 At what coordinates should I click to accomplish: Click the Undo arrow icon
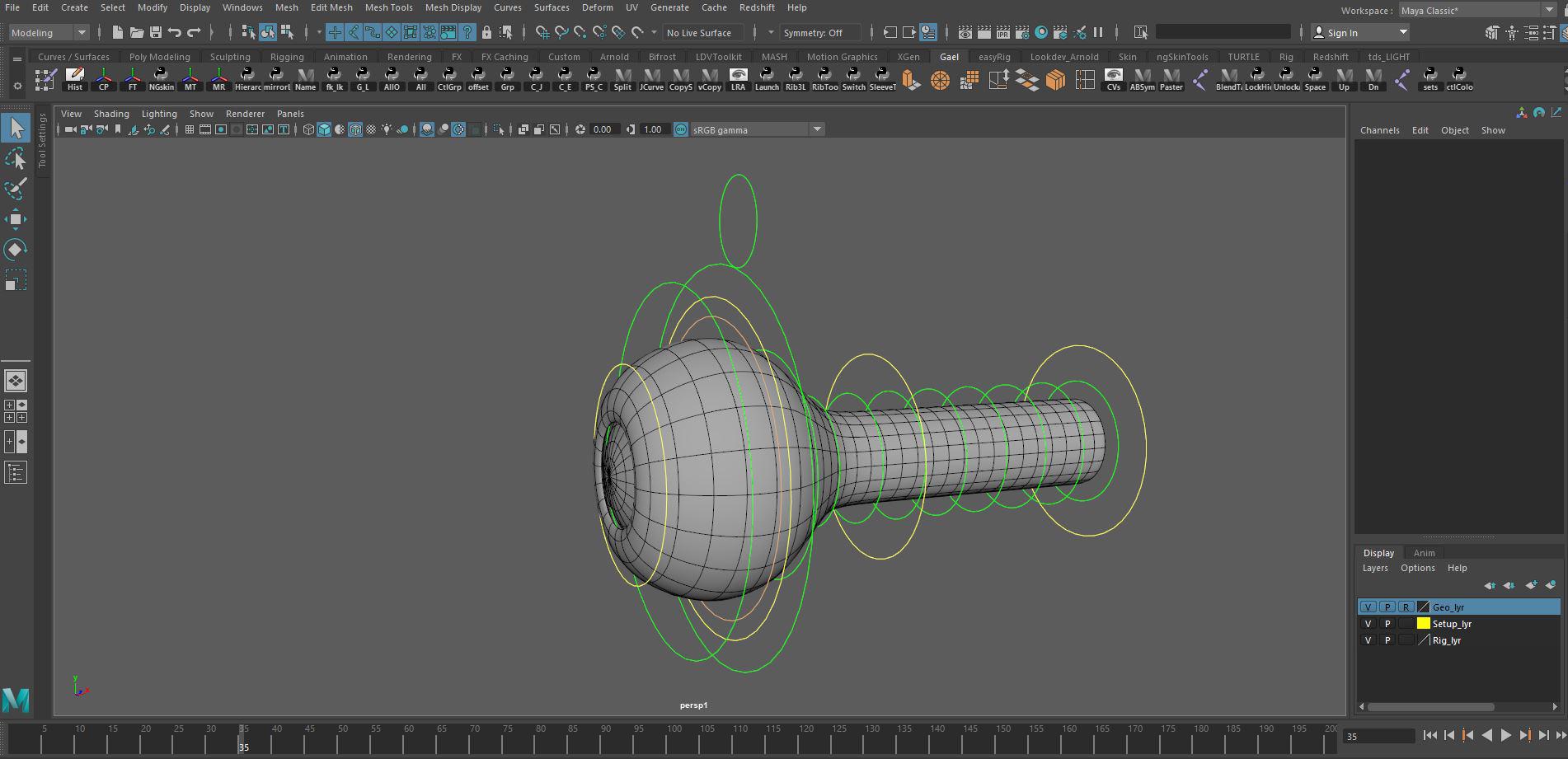tap(175, 33)
